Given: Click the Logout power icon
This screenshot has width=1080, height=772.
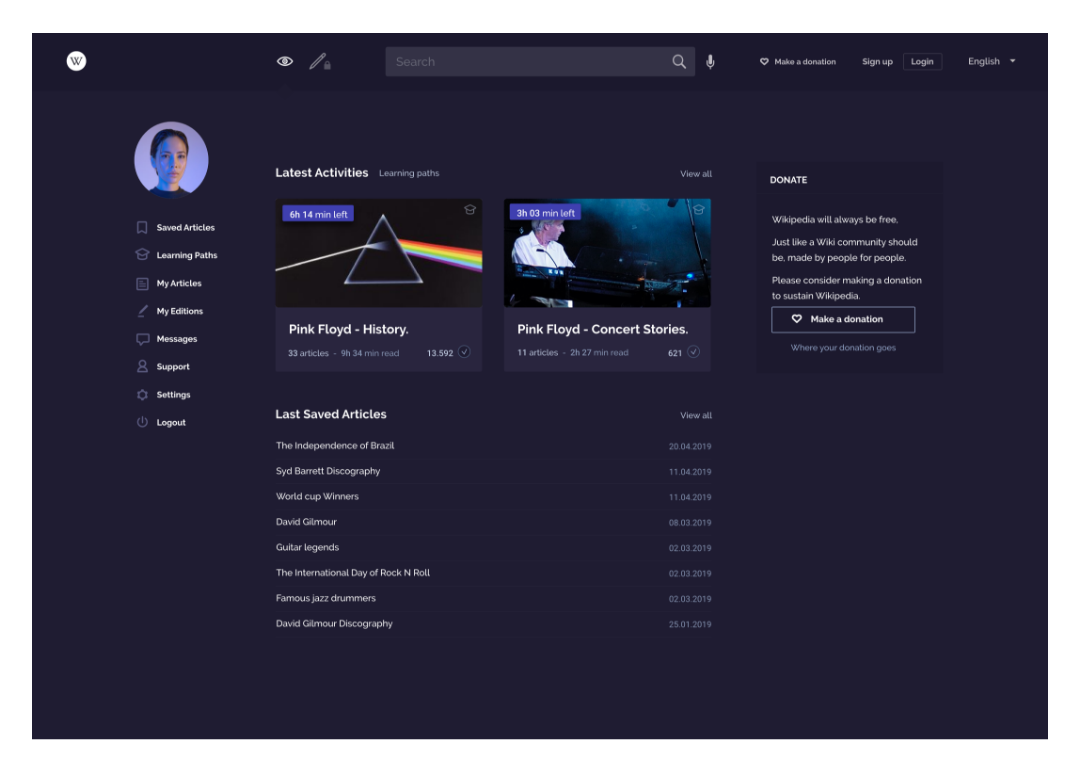Looking at the screenshot, I should pyautogui.click(x=142, y=422).
